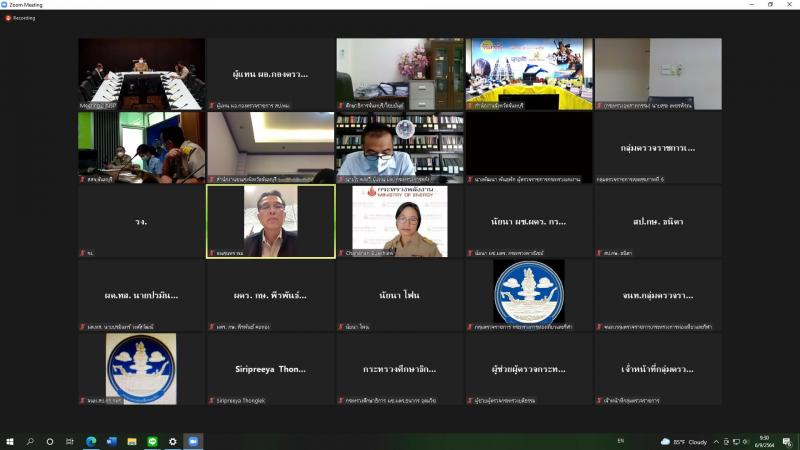Click the red Recording indicator

(x=20, y=18)
